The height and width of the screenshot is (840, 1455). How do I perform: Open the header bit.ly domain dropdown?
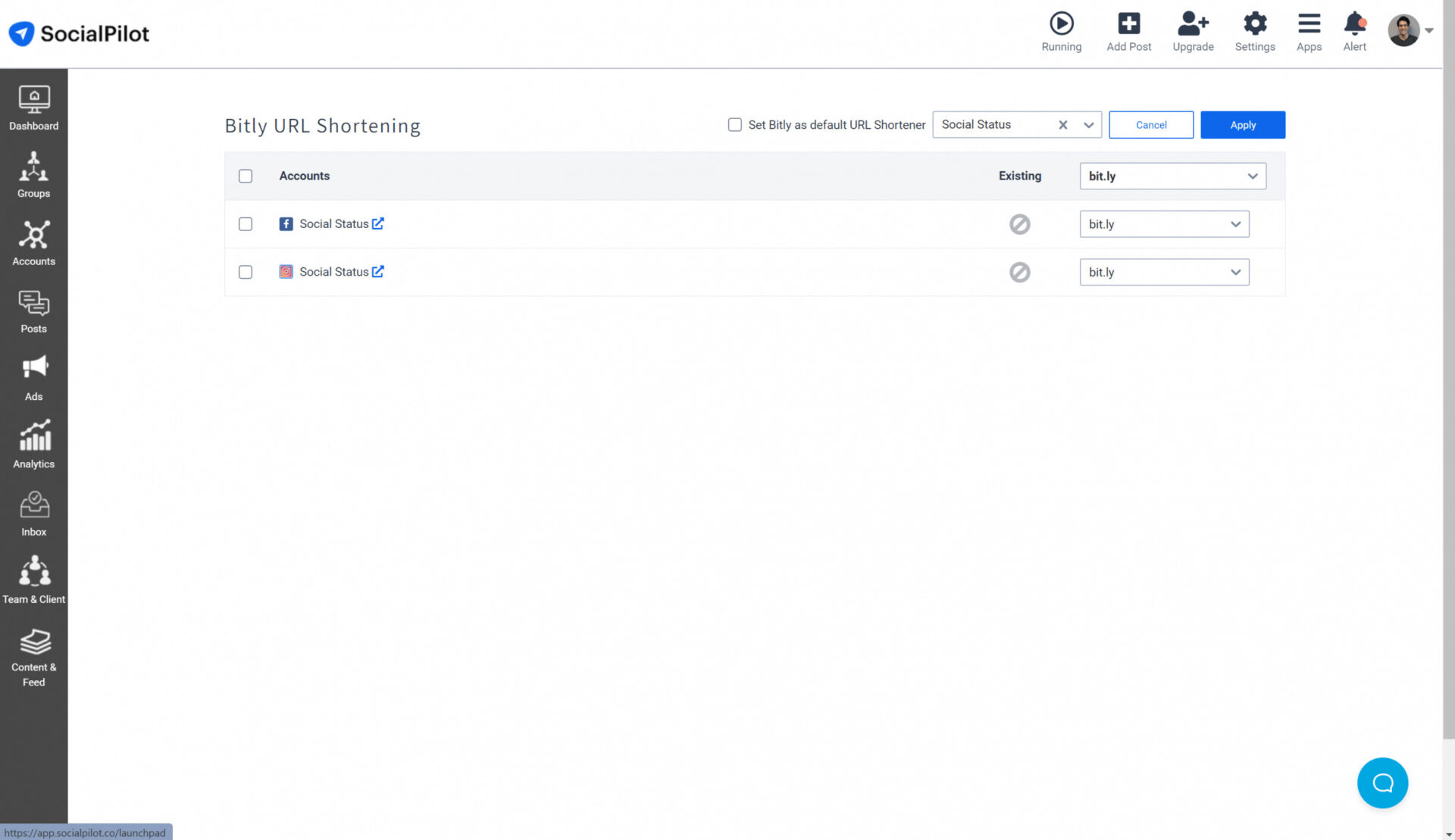click(x=1172, y=176)
